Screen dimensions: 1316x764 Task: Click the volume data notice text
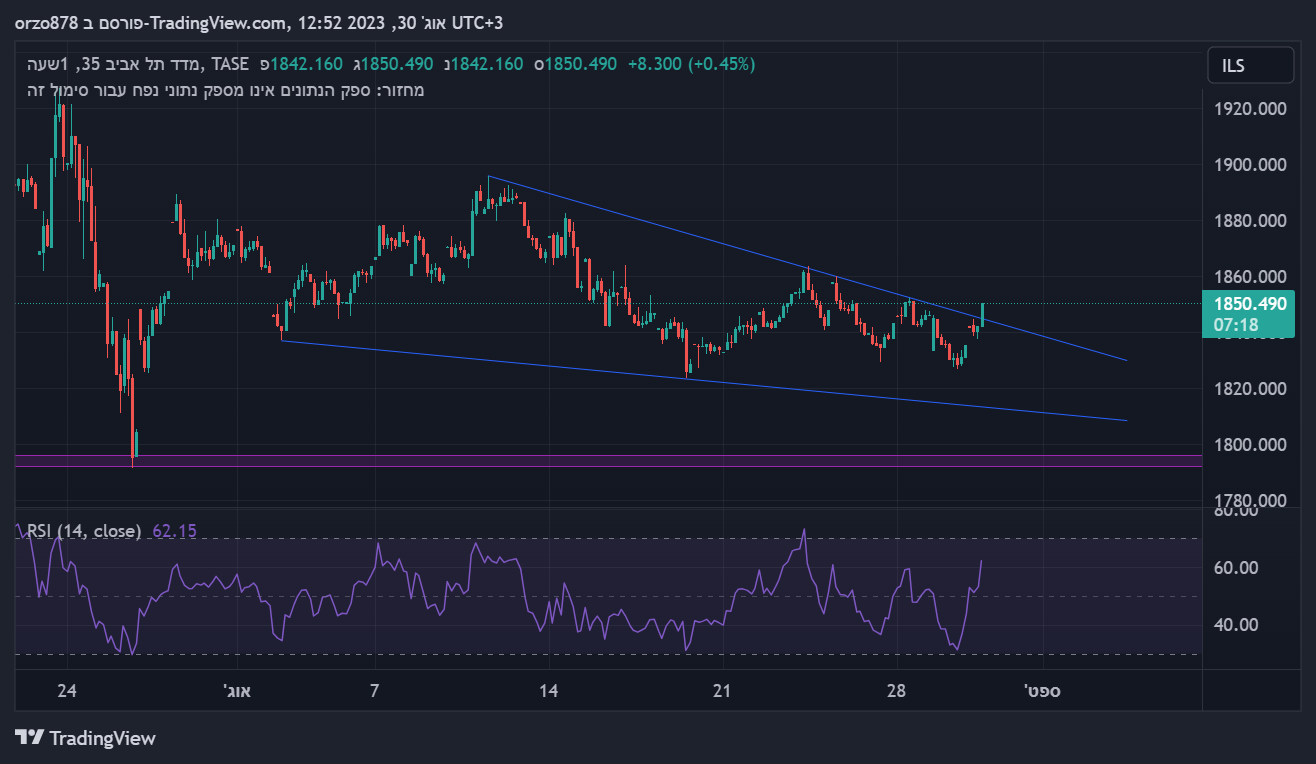coord(226,91)
